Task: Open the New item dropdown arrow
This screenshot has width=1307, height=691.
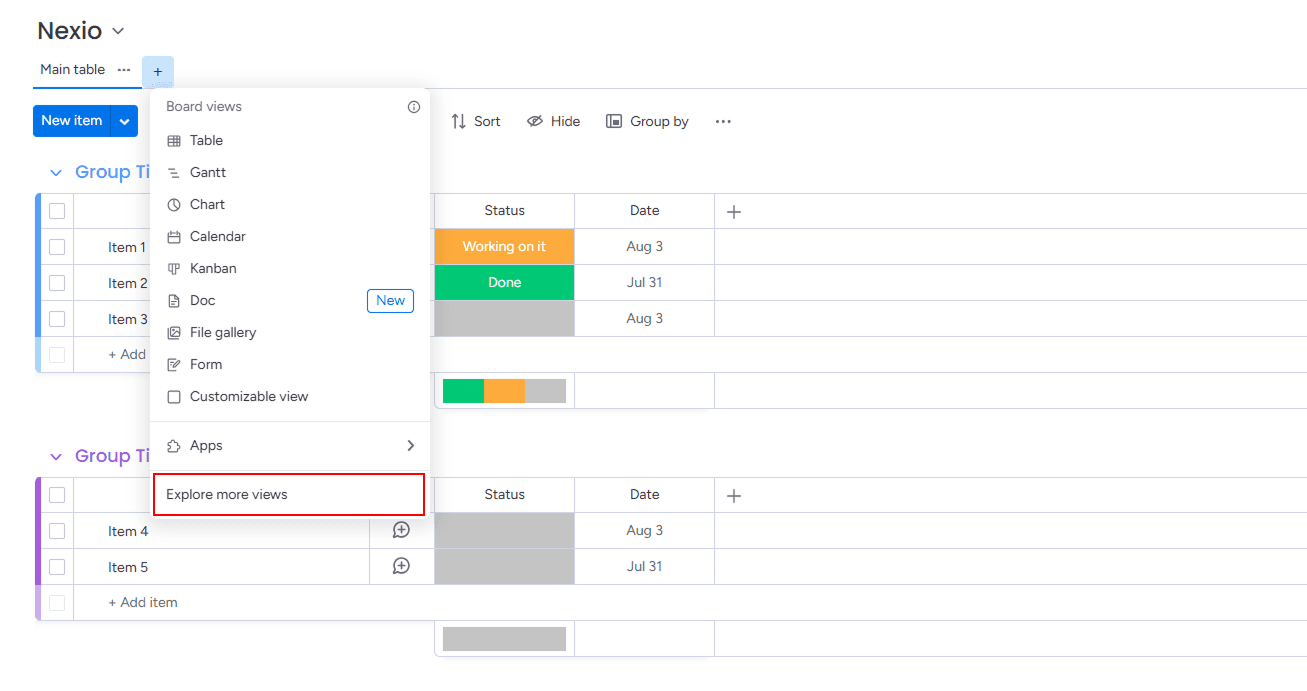Action: [x=124, y=120]
